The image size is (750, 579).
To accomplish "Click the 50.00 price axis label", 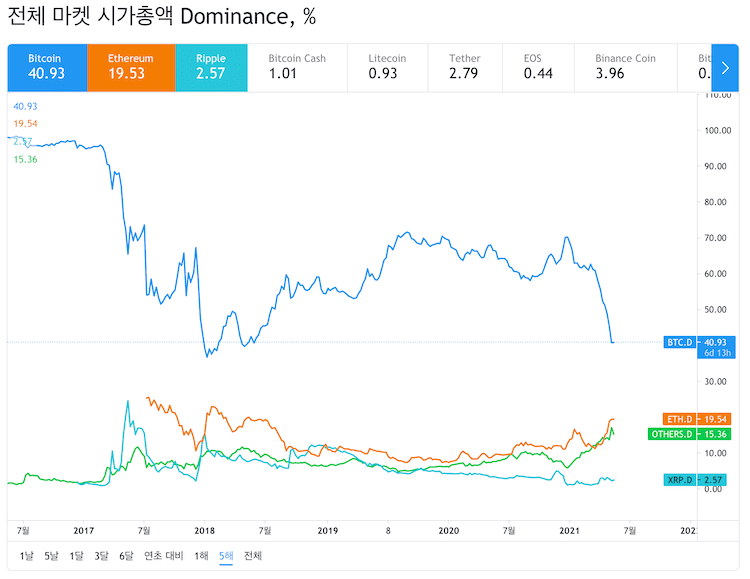I will 715,309.
